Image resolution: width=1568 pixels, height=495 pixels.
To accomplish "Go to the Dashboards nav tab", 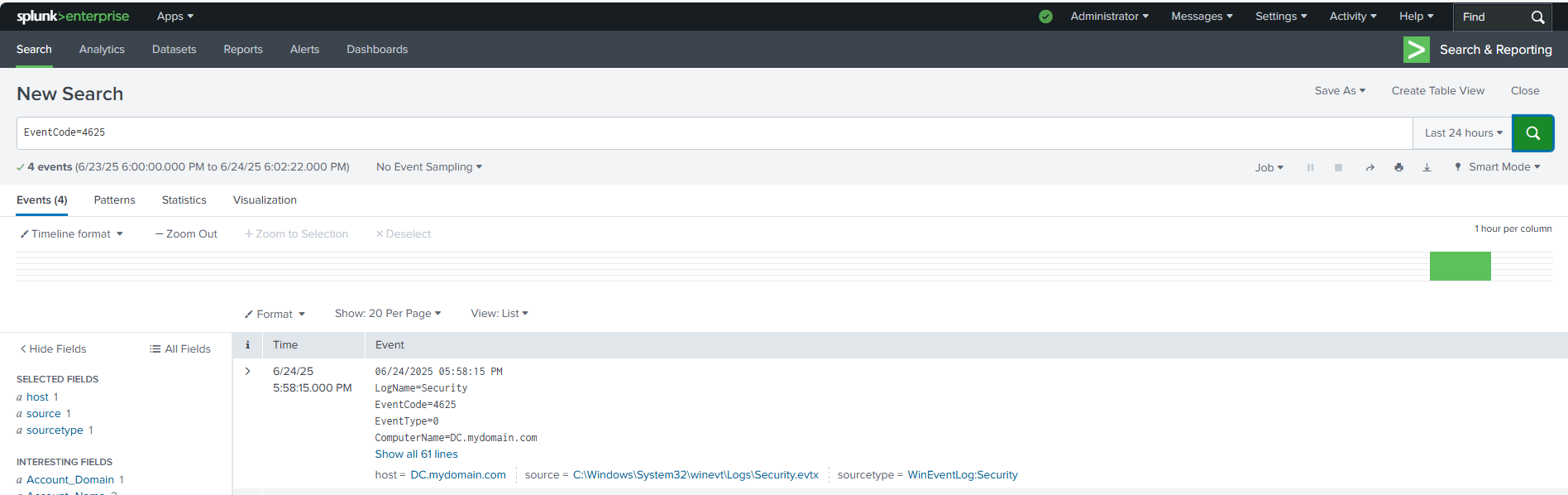I will 377,50.
